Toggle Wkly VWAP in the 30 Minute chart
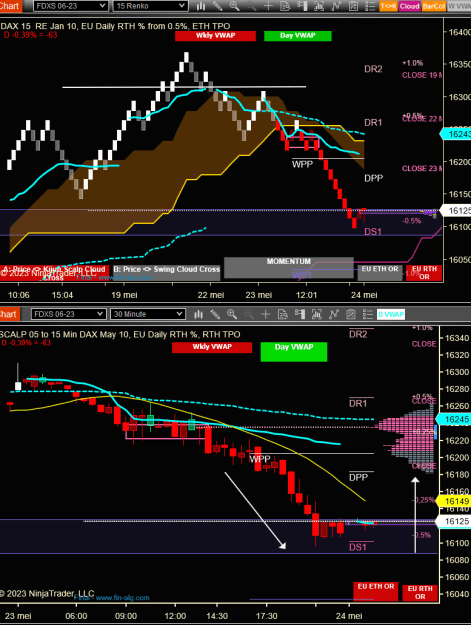The width and height of the screenshot is (471, 625). pos(212,347)
